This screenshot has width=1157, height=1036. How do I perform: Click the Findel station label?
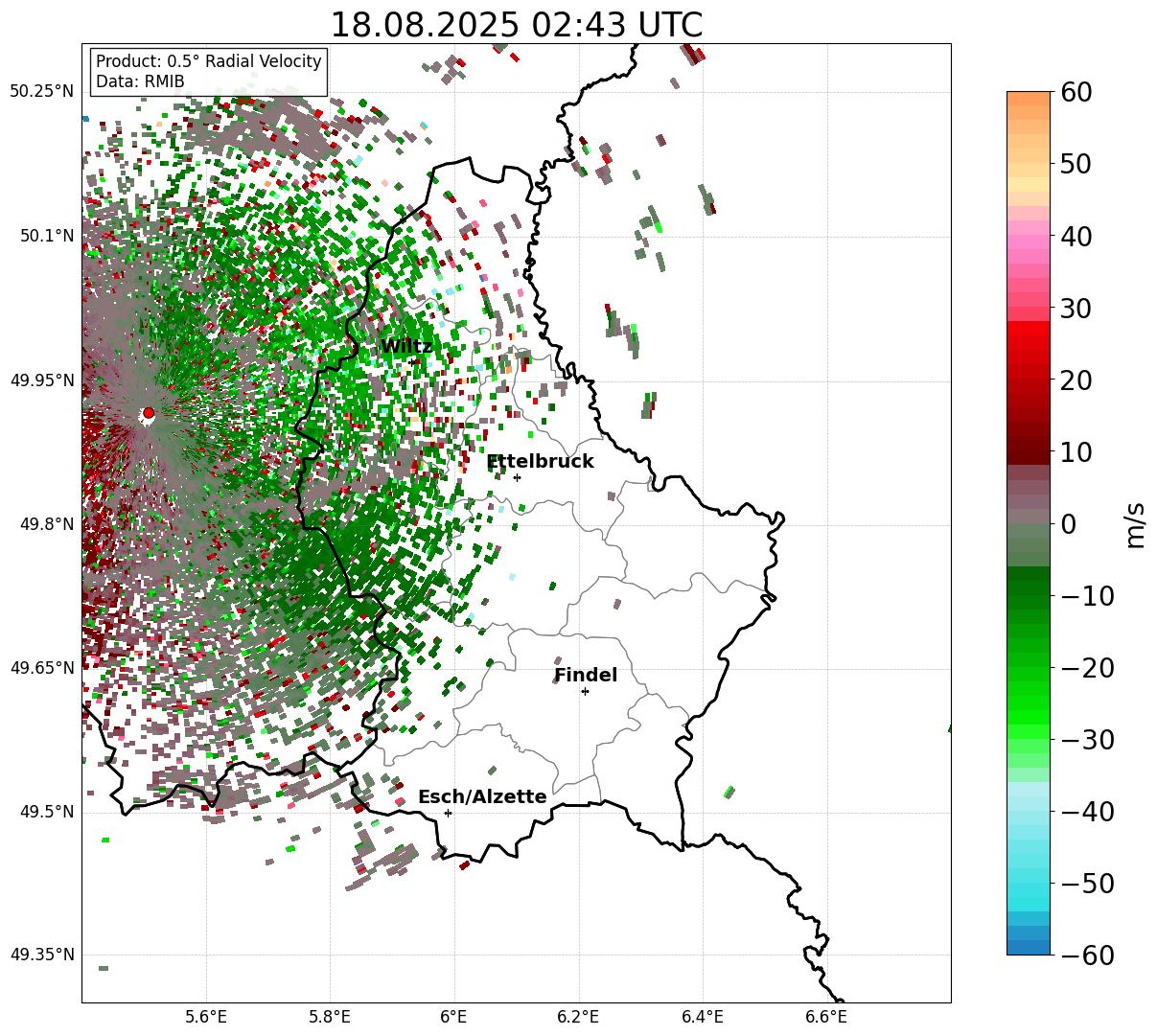coord(586,676)
